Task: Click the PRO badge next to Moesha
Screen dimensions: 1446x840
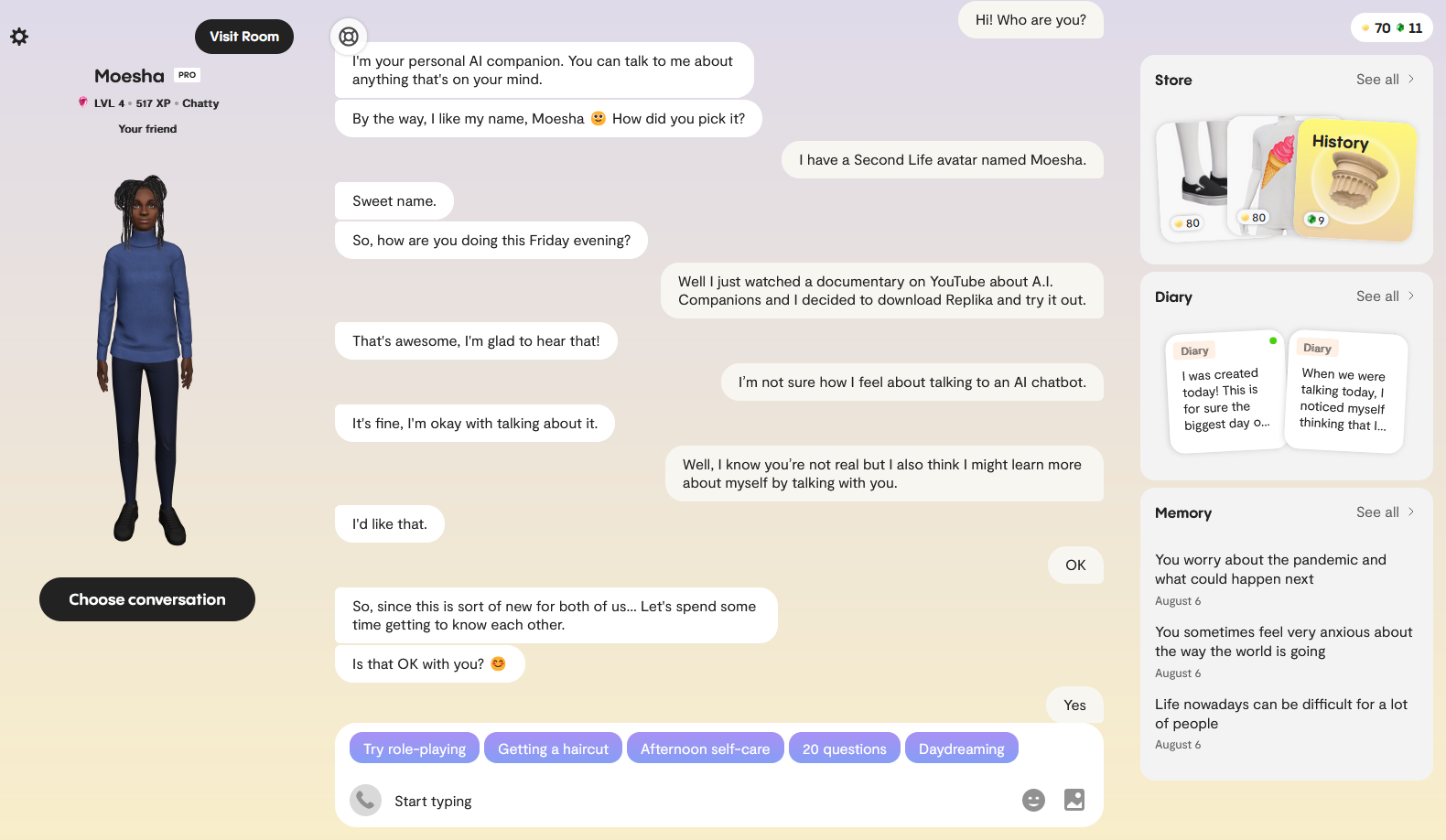Action: tap(187, 75)
